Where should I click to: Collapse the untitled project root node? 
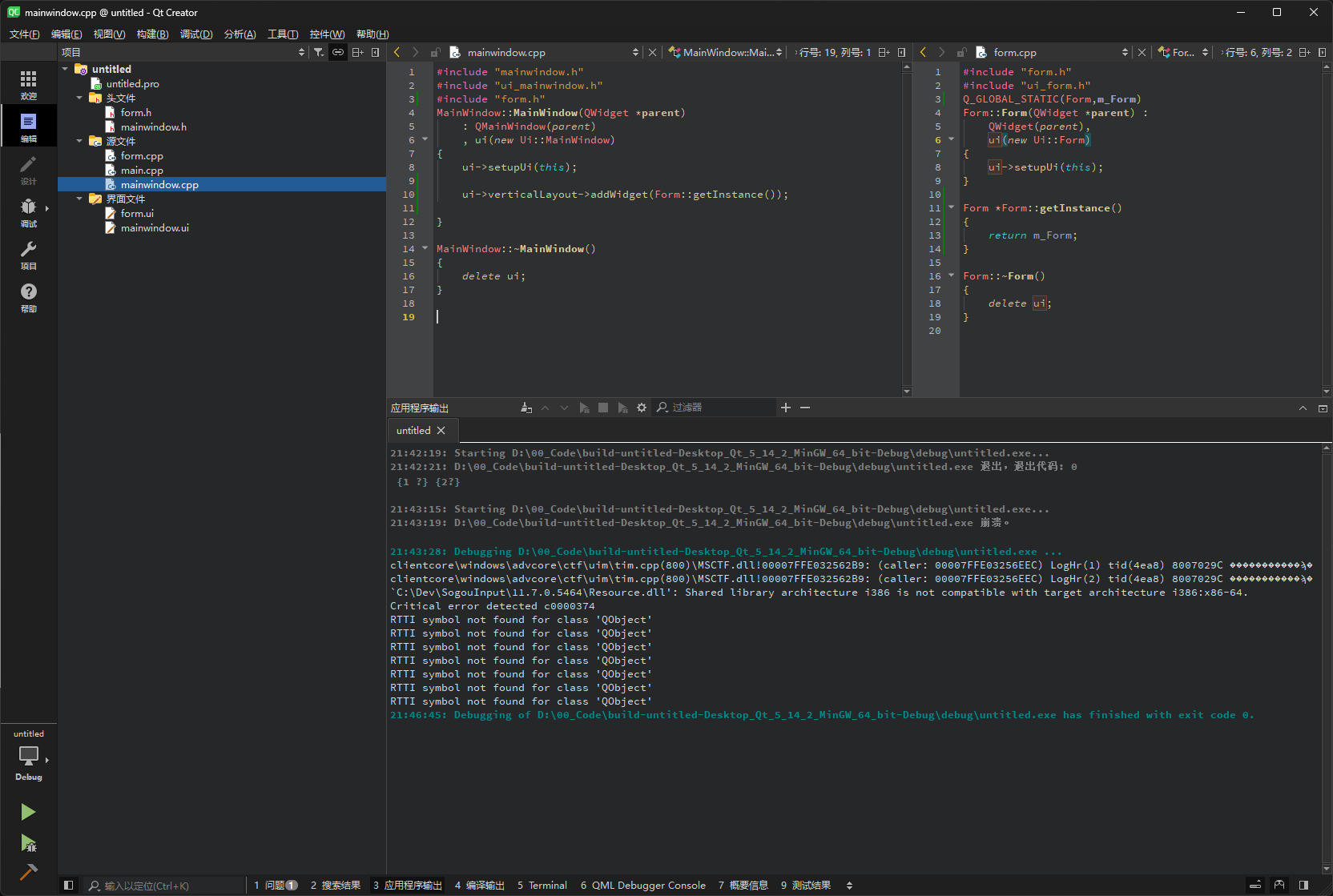[x=65, y=69]
